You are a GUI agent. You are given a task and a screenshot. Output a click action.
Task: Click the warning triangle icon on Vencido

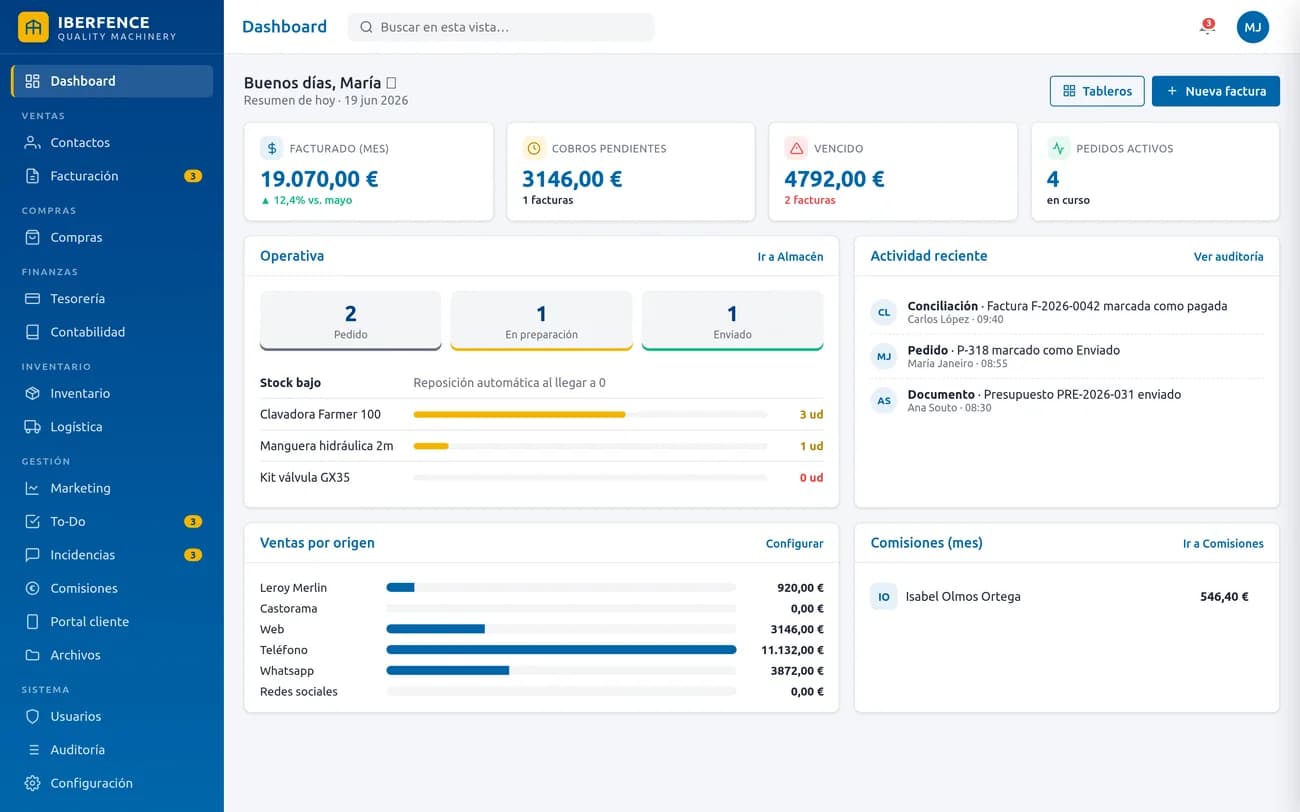[x=796, y=148]
